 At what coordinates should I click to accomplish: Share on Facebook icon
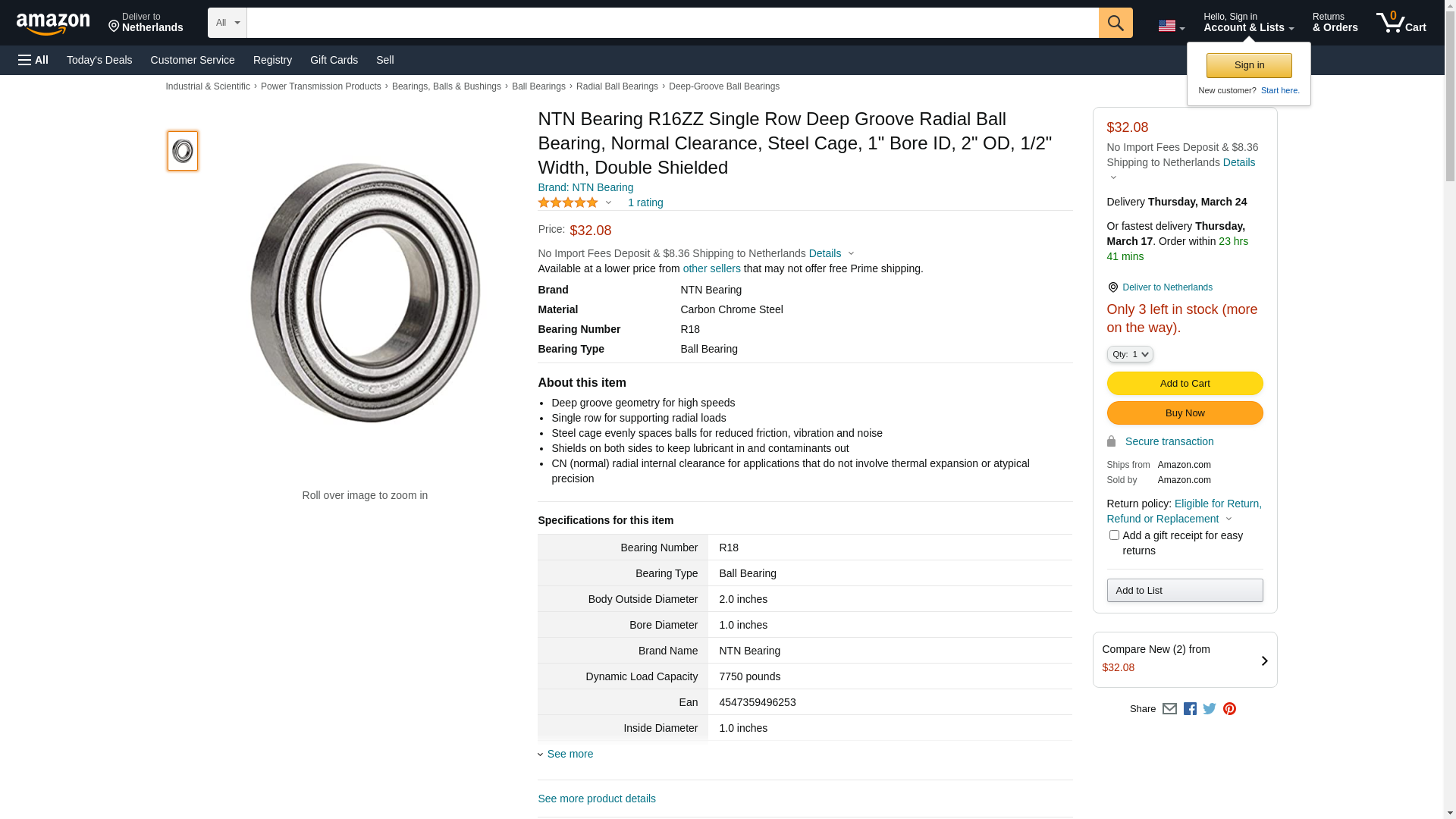[x=1190, y=709]
